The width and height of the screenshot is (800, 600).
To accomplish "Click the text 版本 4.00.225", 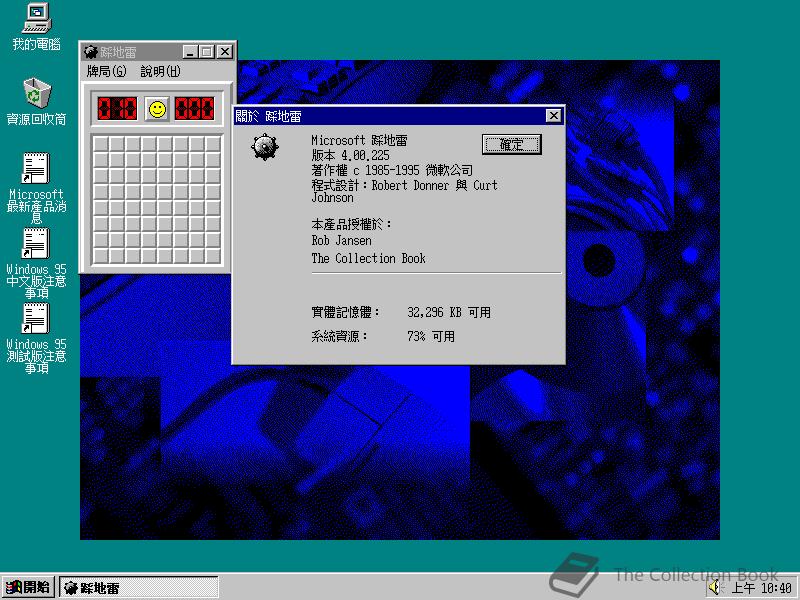I will 351,155.
